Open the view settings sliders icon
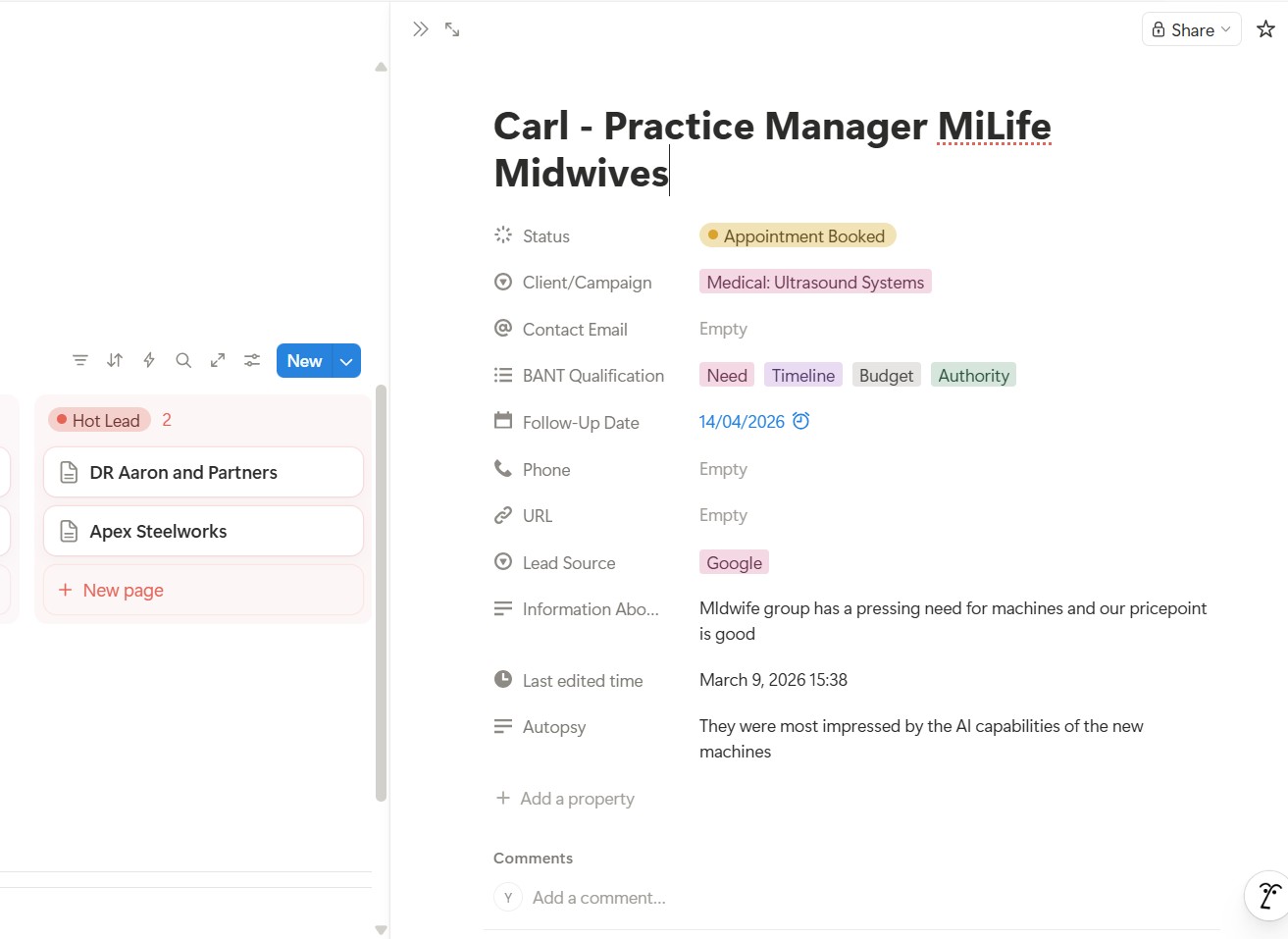 (x=252, y=360)
